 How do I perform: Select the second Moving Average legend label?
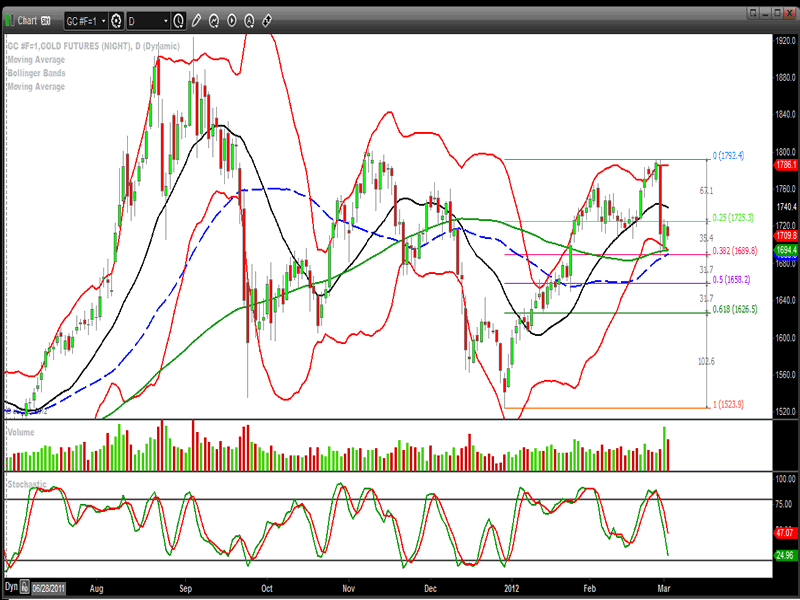(36, 87)
